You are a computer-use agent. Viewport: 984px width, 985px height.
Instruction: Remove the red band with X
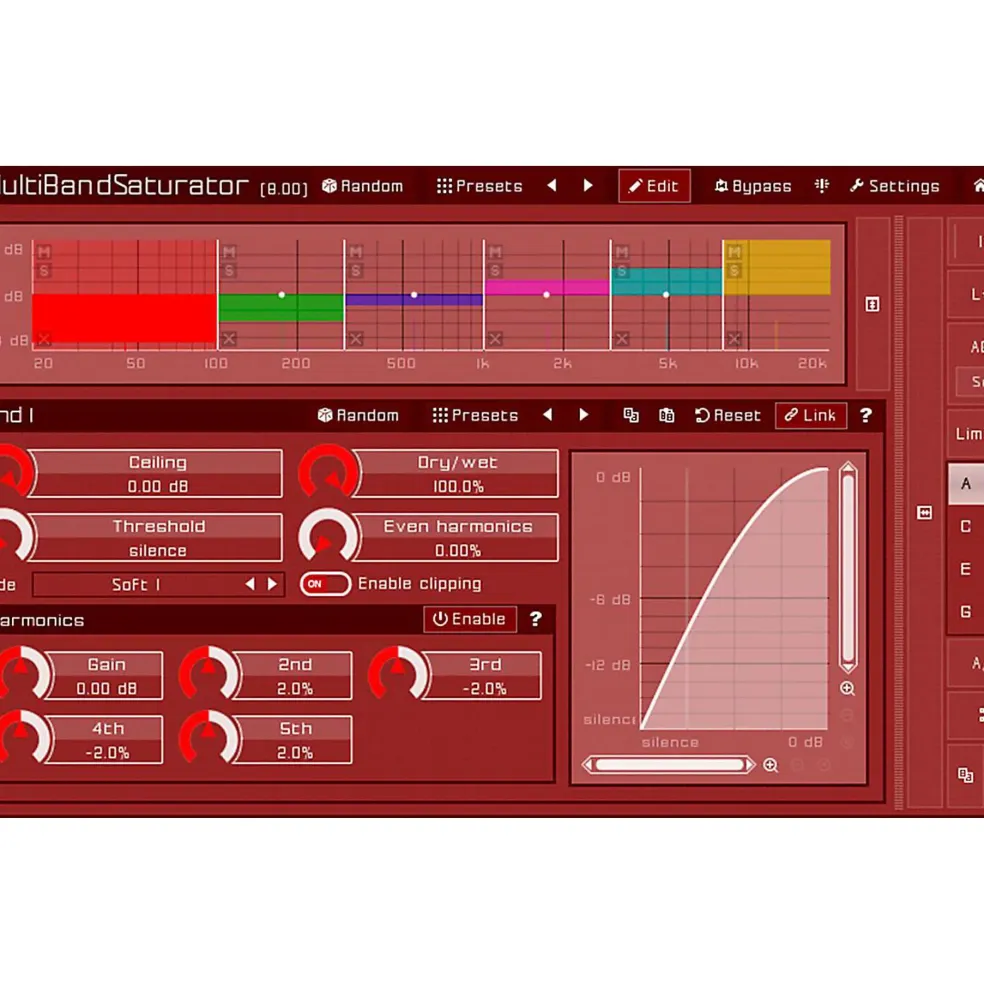(x=44, y=339)
